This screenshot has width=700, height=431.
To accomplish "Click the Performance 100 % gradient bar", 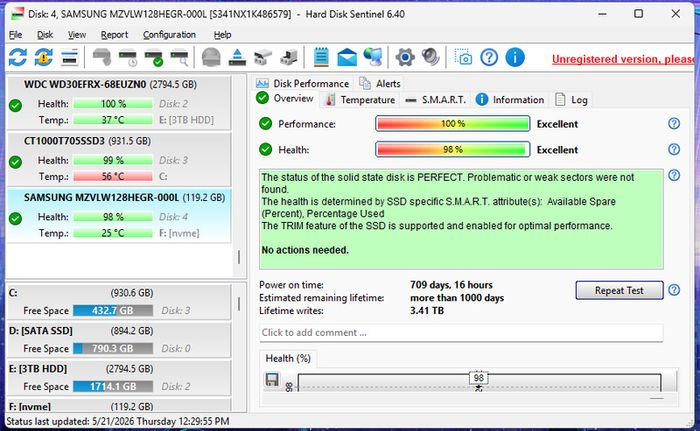I will (453, 124).
